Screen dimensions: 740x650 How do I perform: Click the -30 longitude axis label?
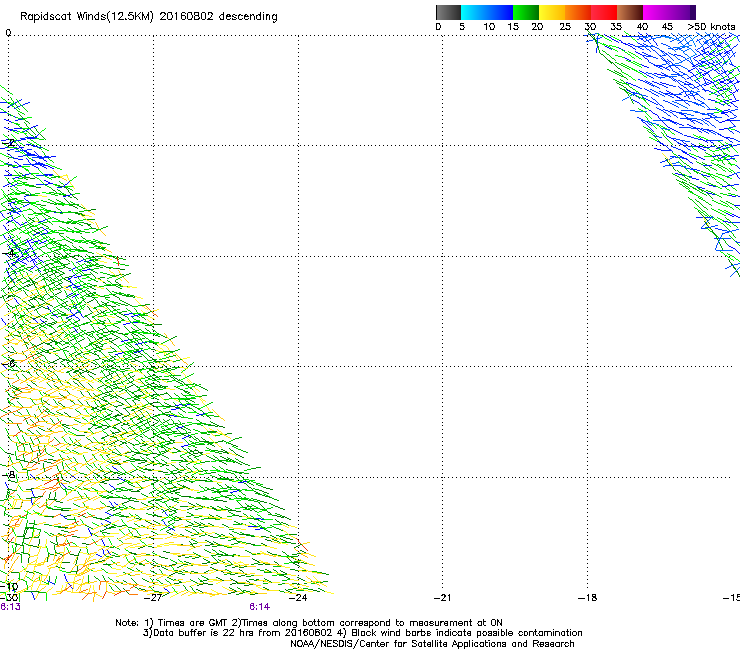coord(9,598)
